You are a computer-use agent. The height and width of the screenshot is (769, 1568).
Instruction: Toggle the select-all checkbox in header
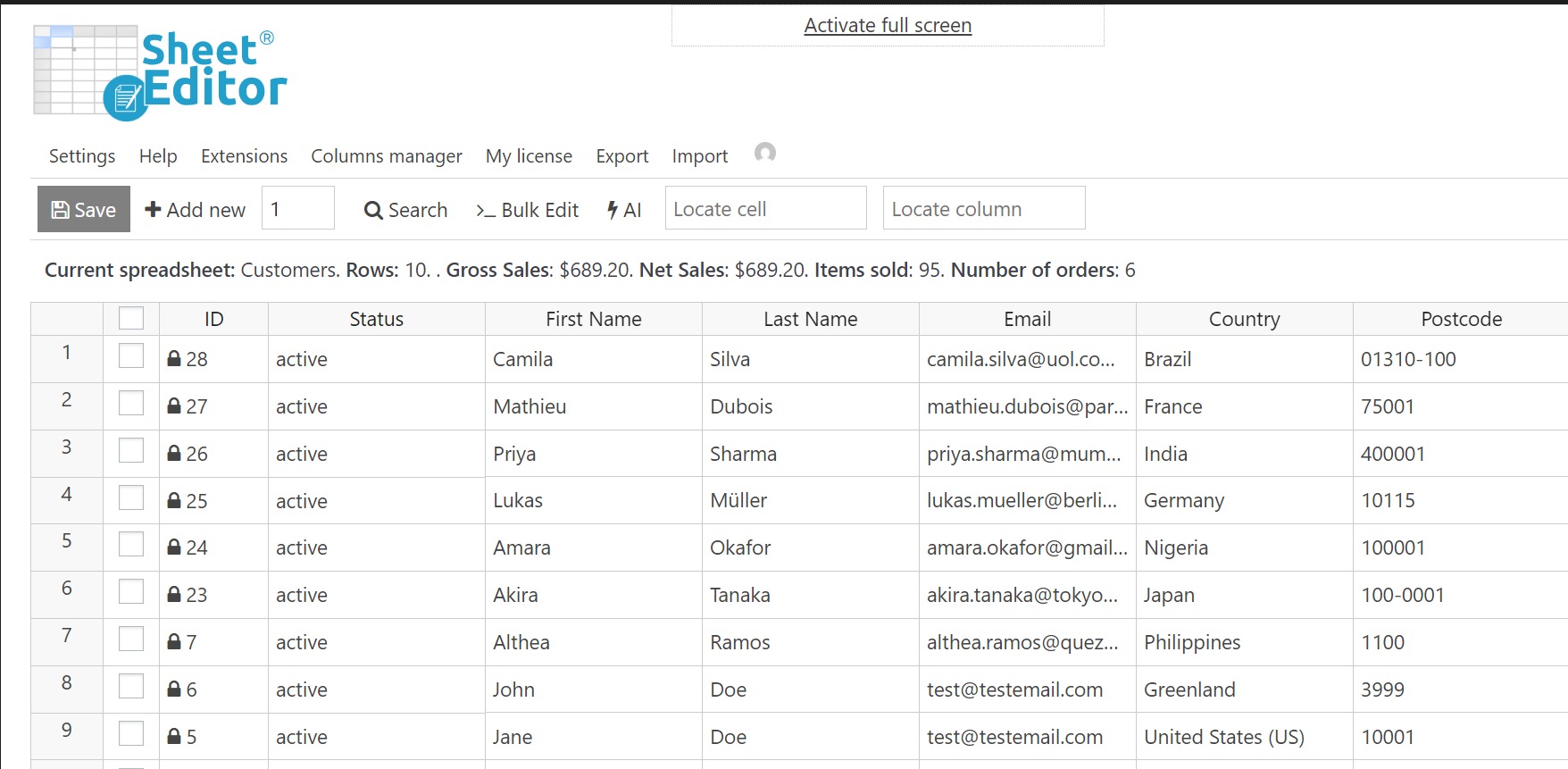click(x=131, y=319)
